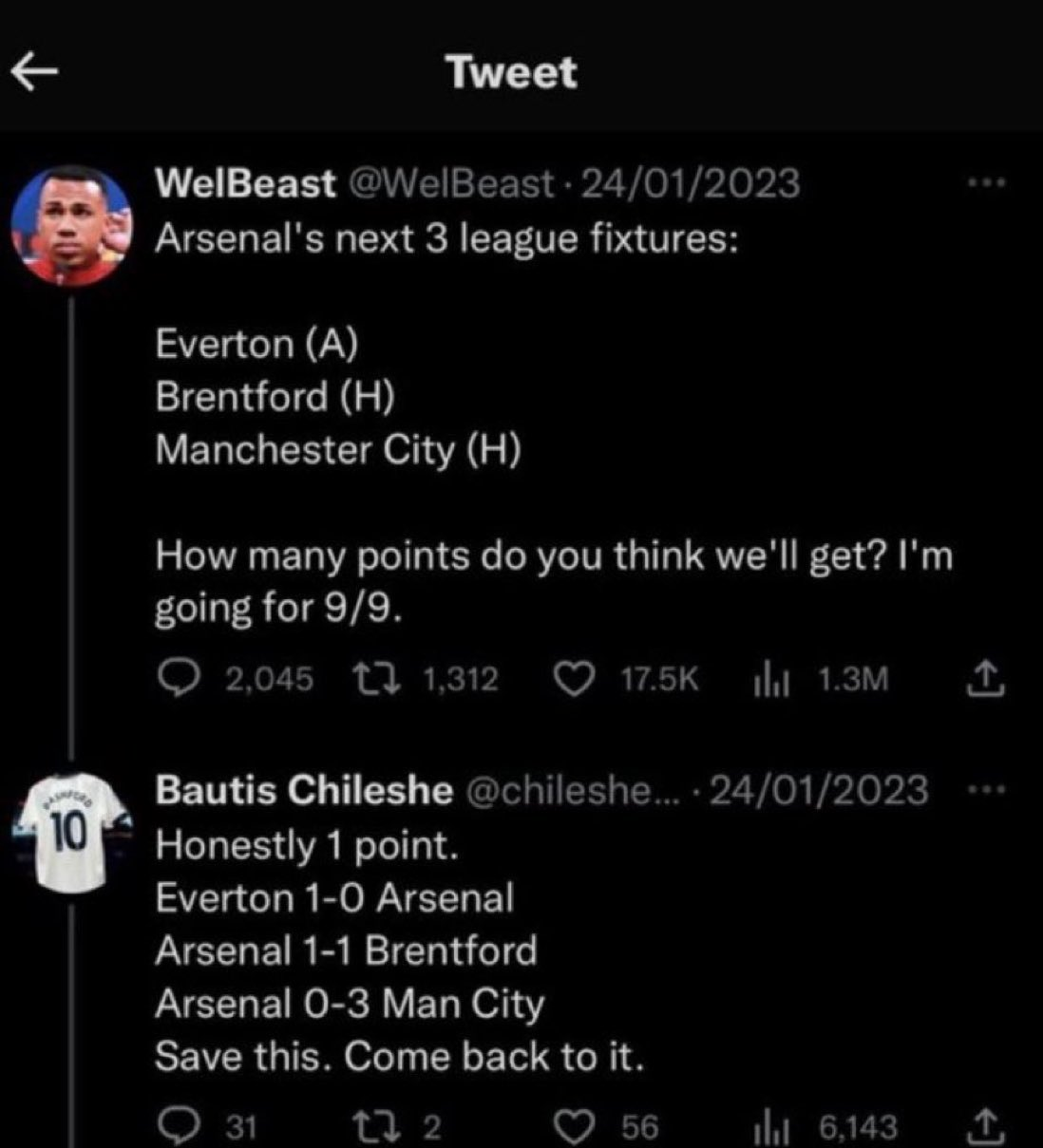Open Bautis Chileshe's profile name
Screen dimensions: 1043x1148
pos(304,790)
